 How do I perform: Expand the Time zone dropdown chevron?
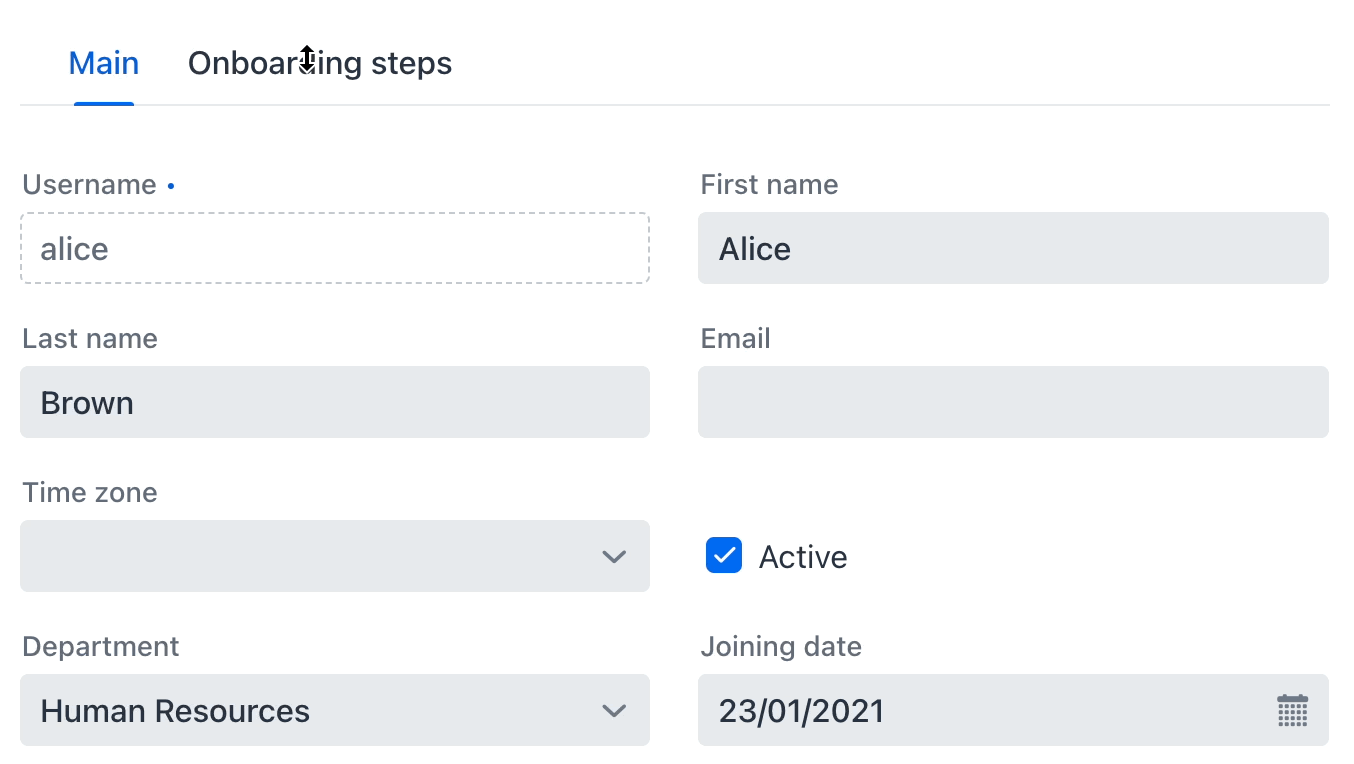coord(614,556)
